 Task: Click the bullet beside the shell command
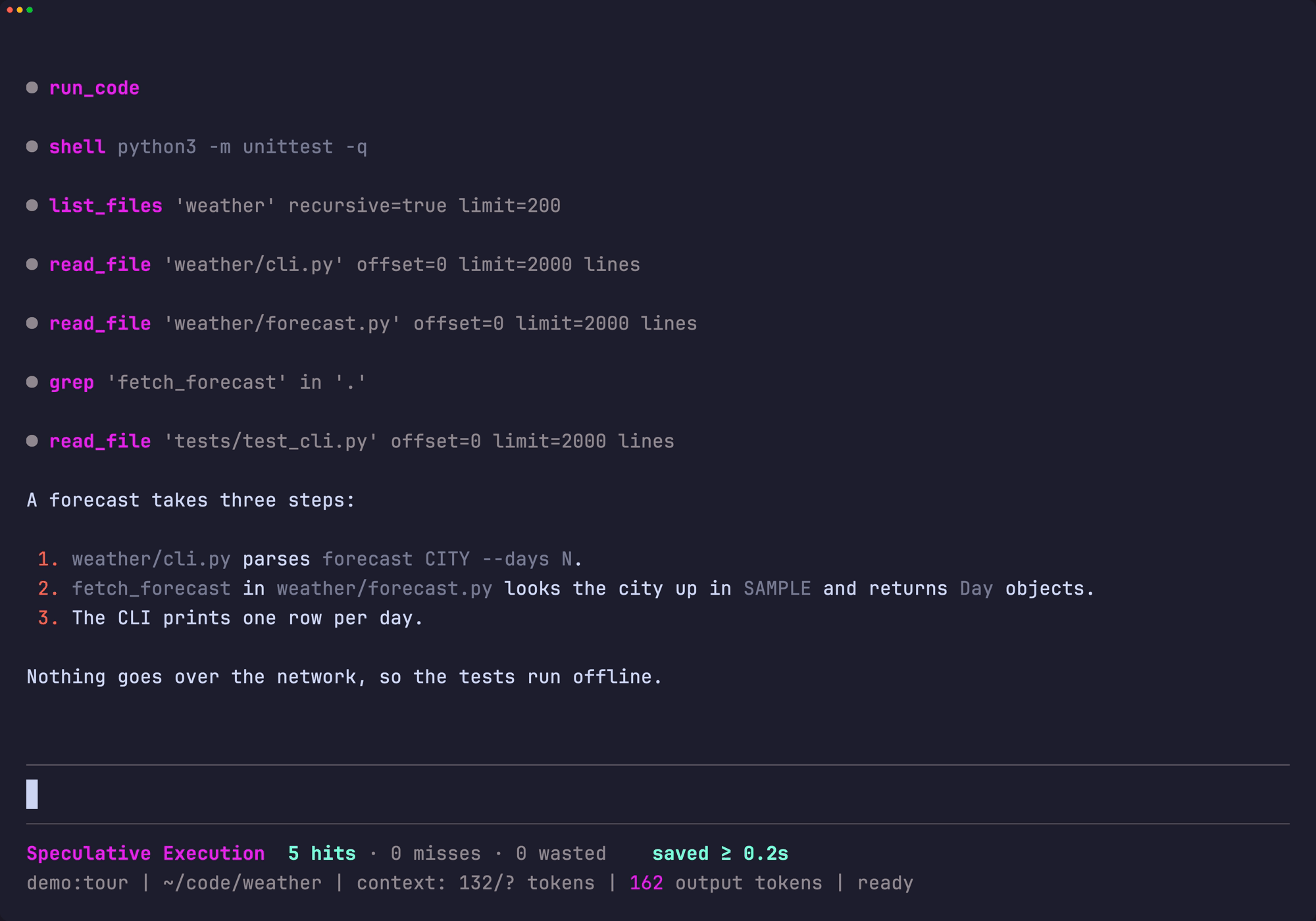32,147
